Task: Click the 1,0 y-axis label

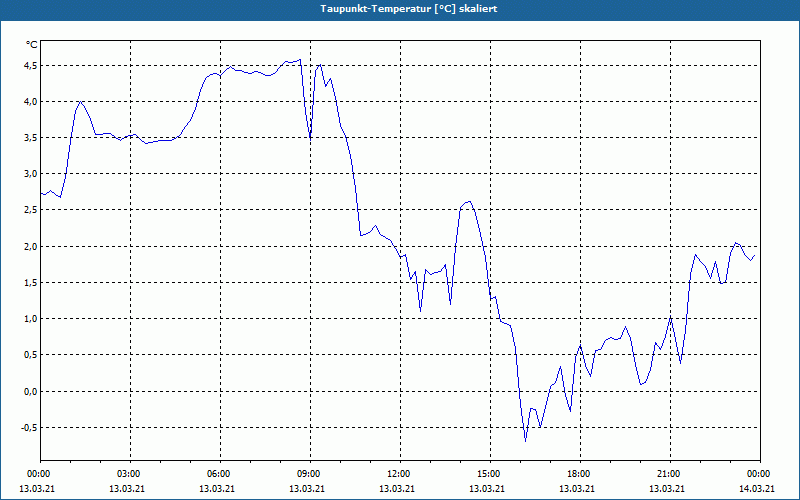Action: (x=31, y=319)
